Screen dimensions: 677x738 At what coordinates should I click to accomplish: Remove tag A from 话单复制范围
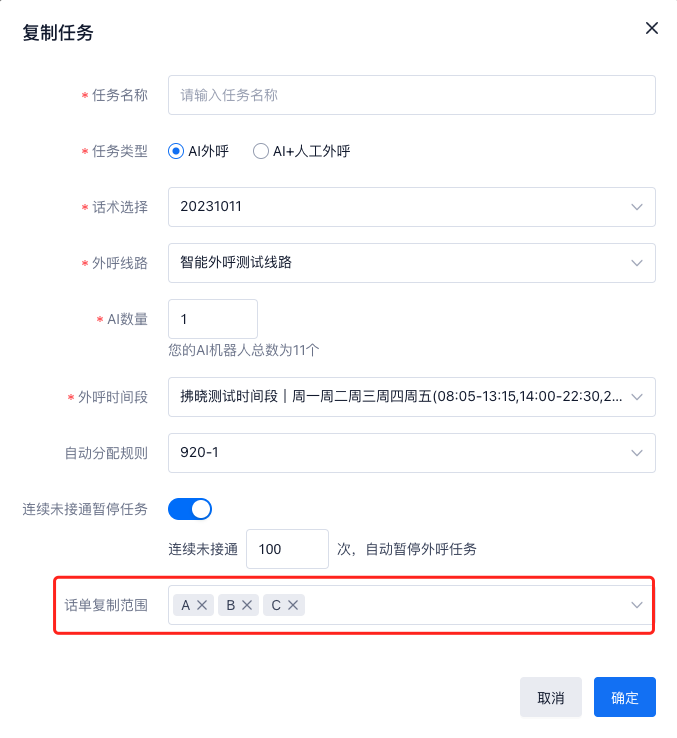click(202, 605)
